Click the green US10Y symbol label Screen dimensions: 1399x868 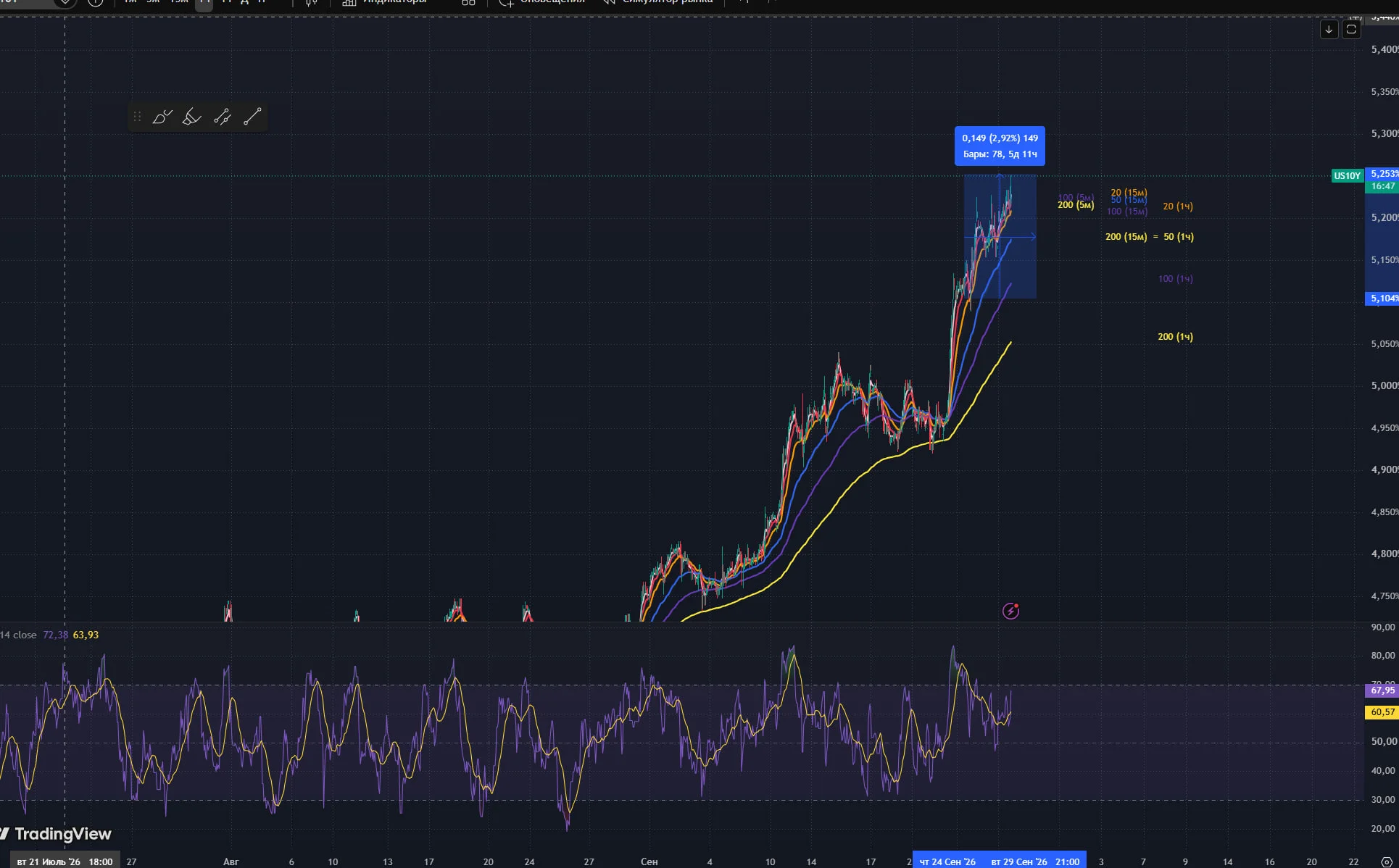(x=1347, y=176)
